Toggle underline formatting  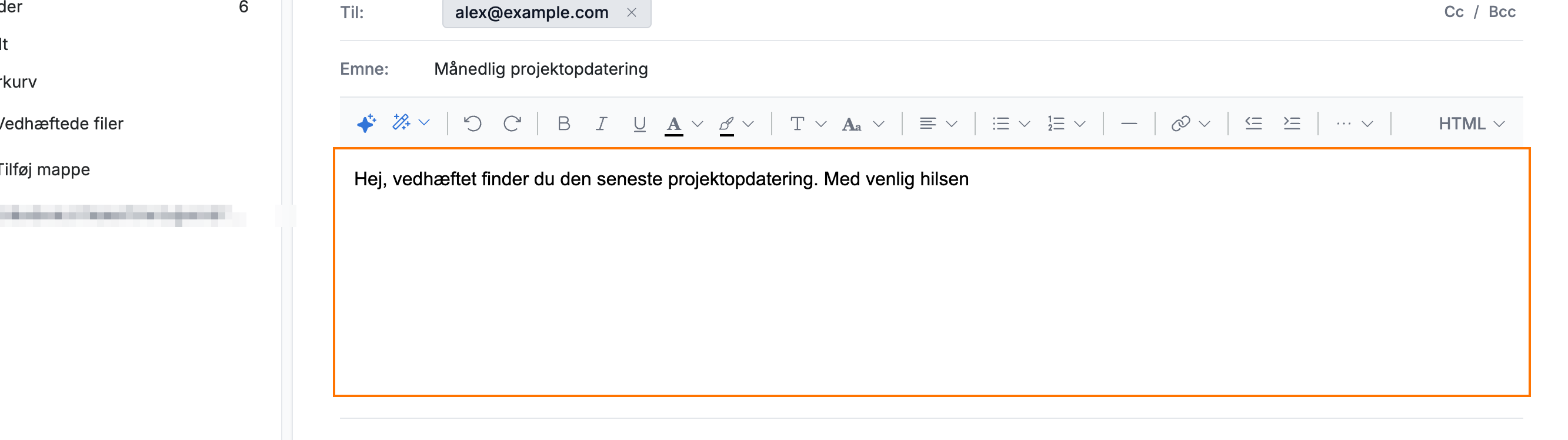[639, 124]
